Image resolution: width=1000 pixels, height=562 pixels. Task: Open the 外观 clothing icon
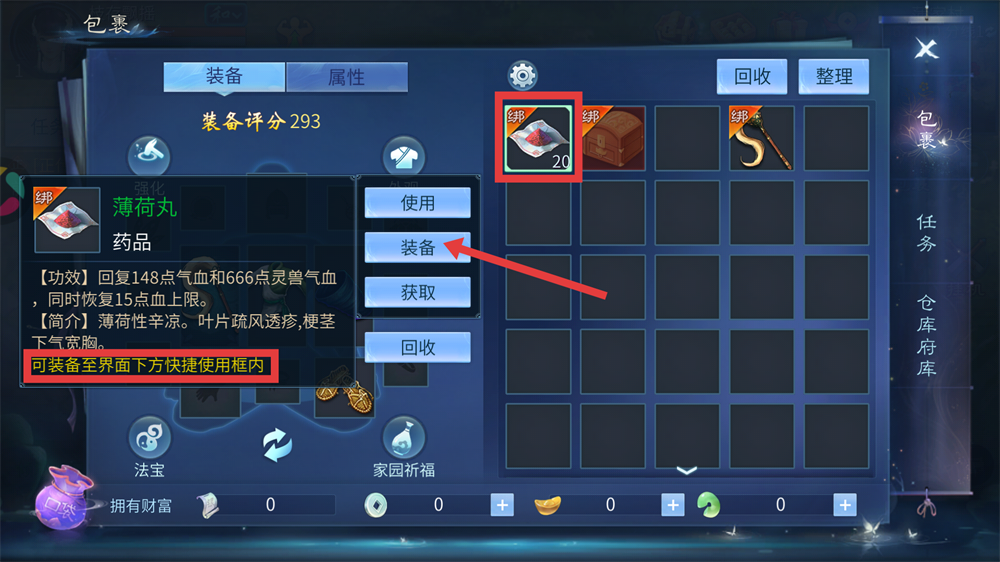coord(404,156)
